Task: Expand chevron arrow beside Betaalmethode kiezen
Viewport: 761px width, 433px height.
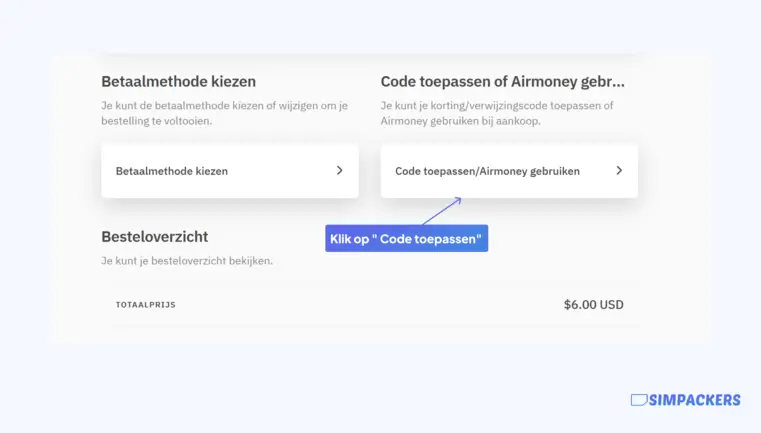Action: pos(340,170)
